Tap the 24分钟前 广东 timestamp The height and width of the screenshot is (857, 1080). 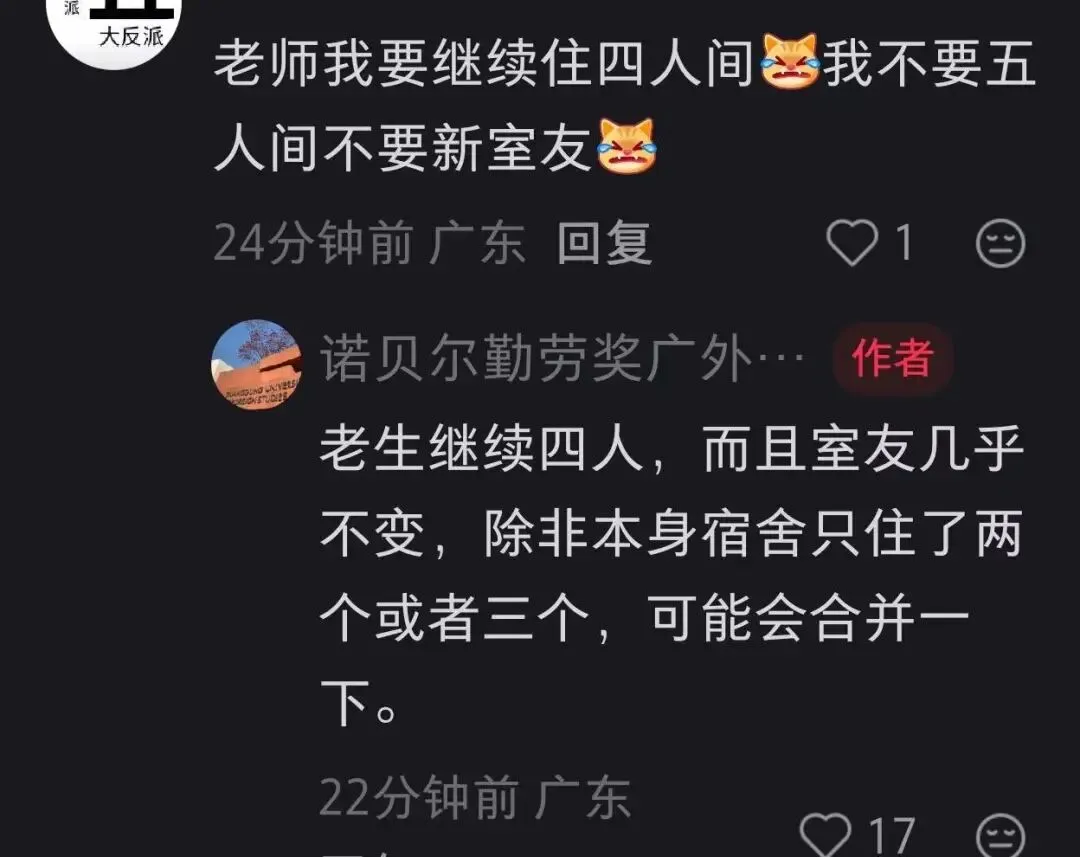[x=370, y=242]
